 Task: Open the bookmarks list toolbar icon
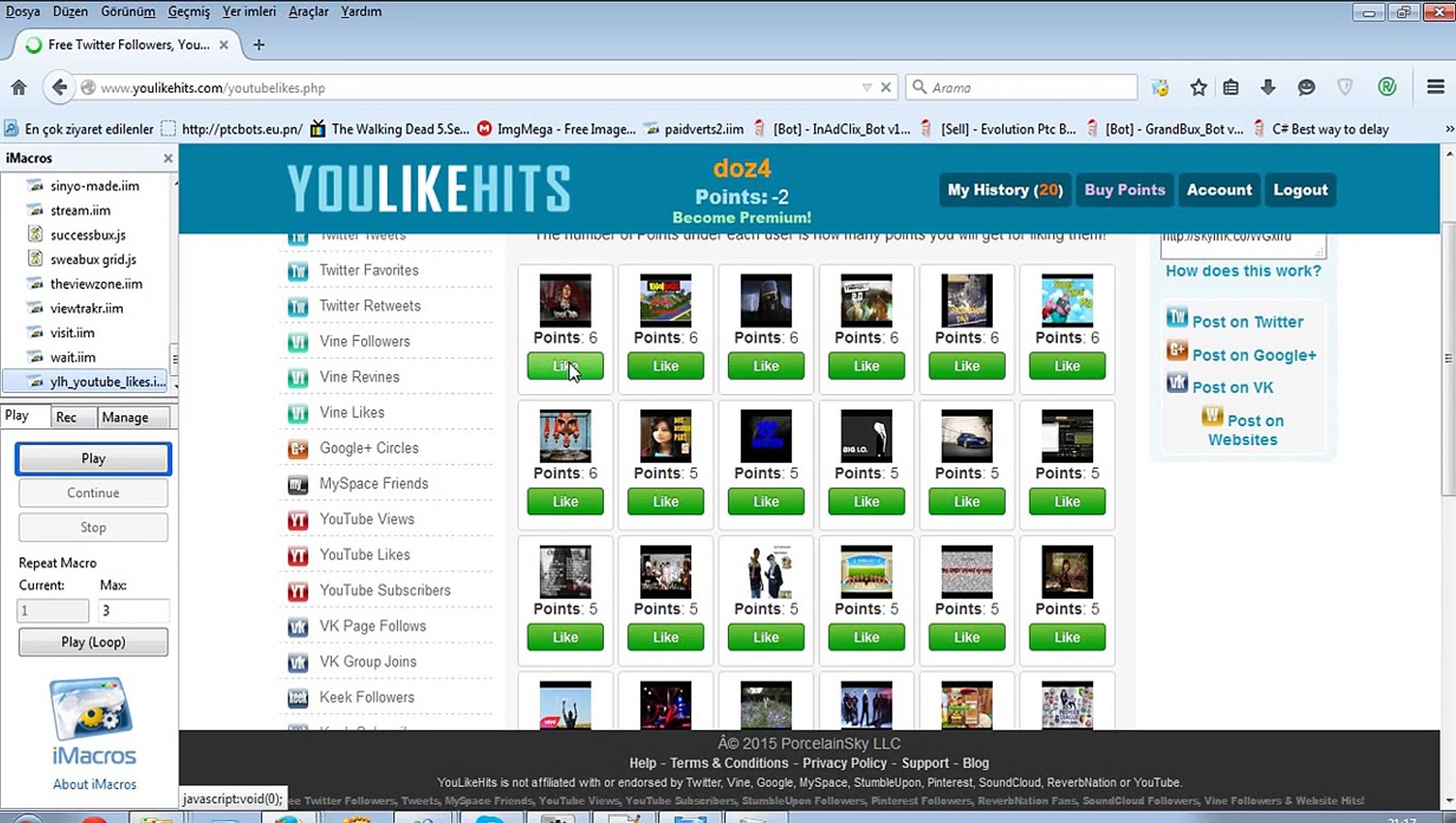[1231, 88]
